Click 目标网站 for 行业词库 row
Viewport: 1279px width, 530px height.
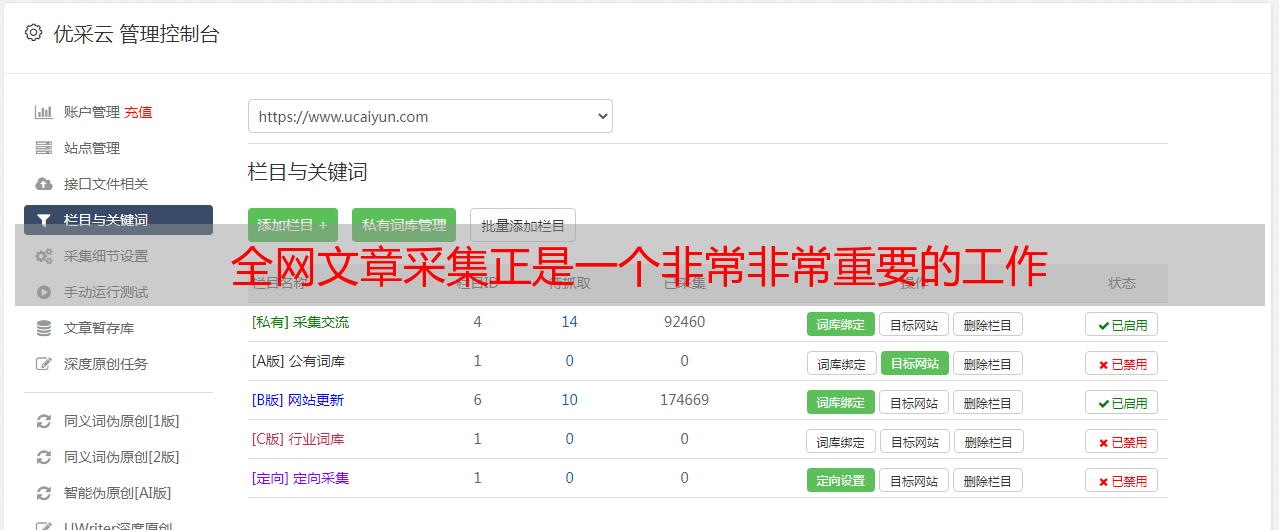click(x=915, y=441)
